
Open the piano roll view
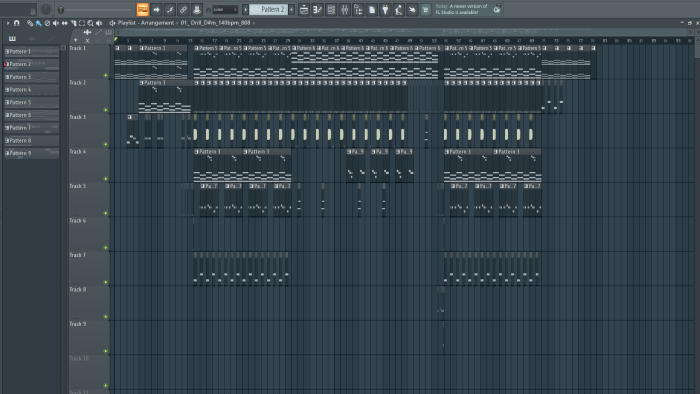coord(317,9)
